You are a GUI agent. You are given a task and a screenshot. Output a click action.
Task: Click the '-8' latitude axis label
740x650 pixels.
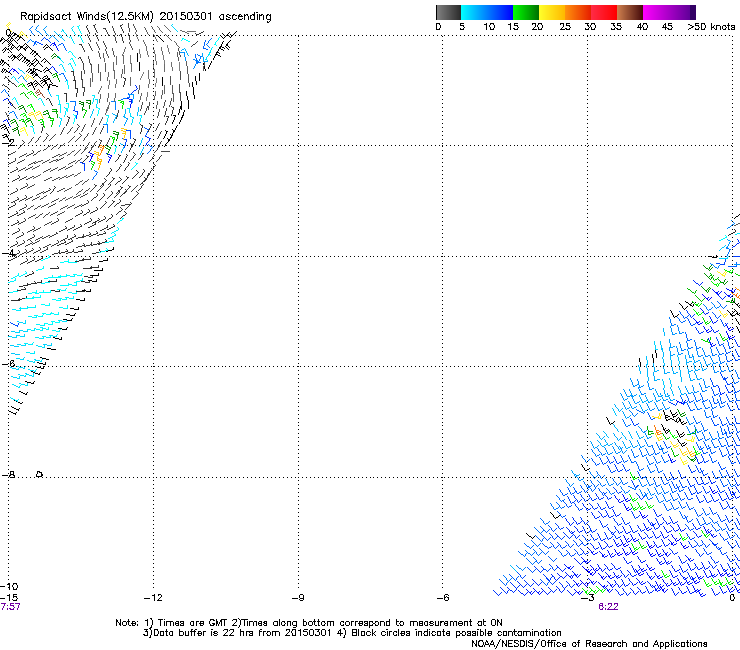pyautogui.click(x=8, y=474)
